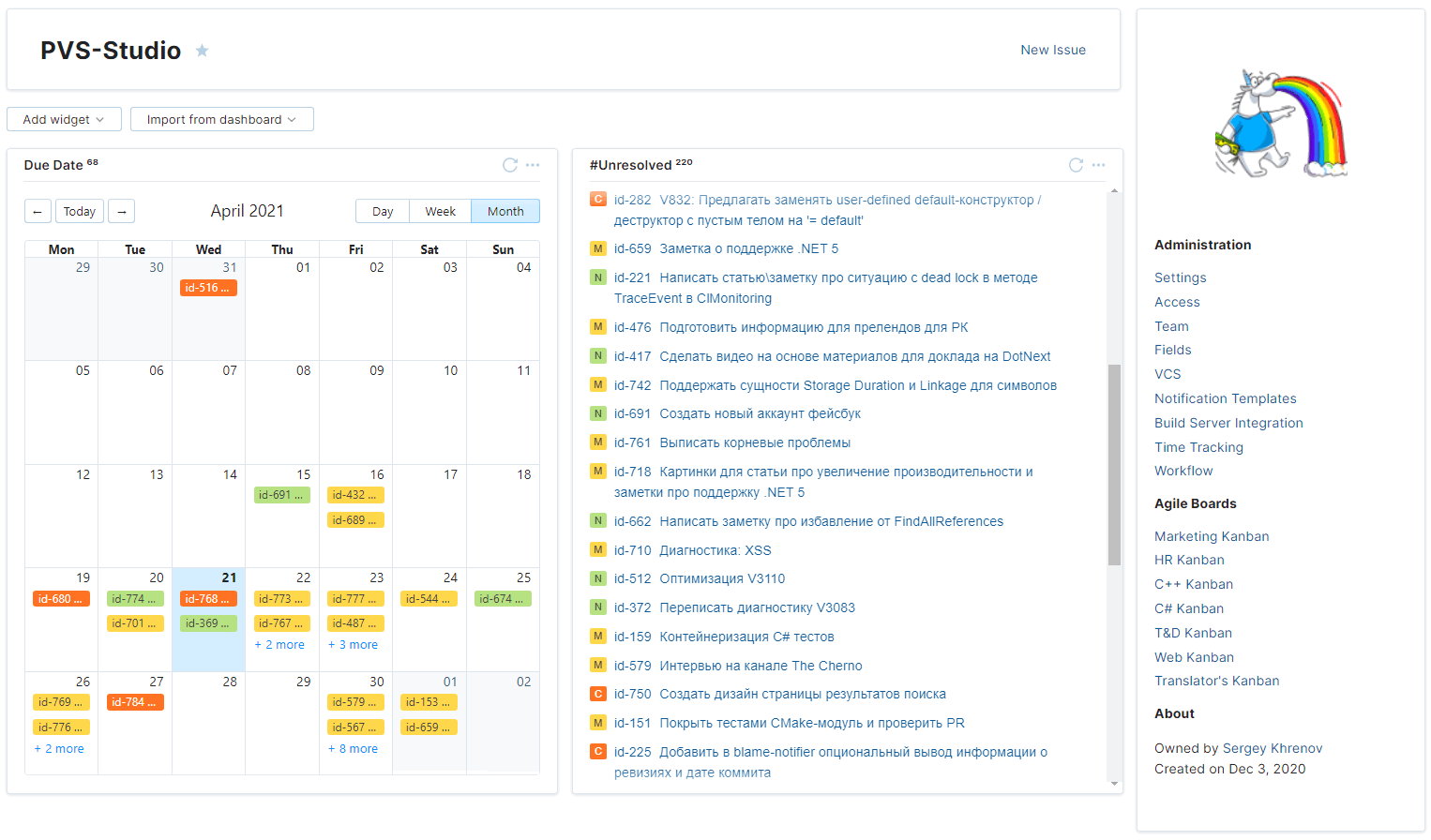Viewport: 1431px width, 840px height.
Task: Open Build Server Integration settings
Action: pos(1228,423)
